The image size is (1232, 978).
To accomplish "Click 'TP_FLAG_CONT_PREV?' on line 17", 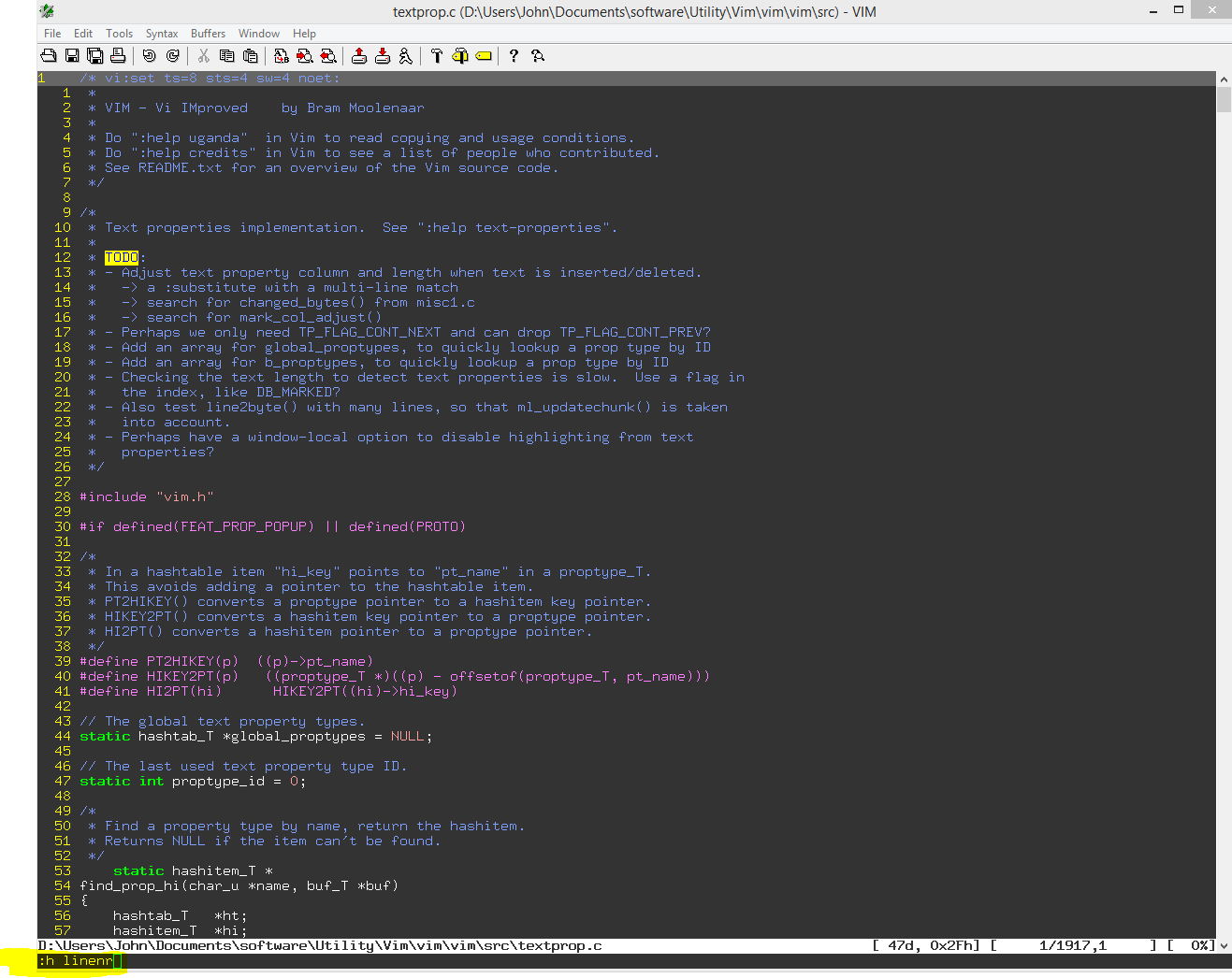I will point(635,332).
